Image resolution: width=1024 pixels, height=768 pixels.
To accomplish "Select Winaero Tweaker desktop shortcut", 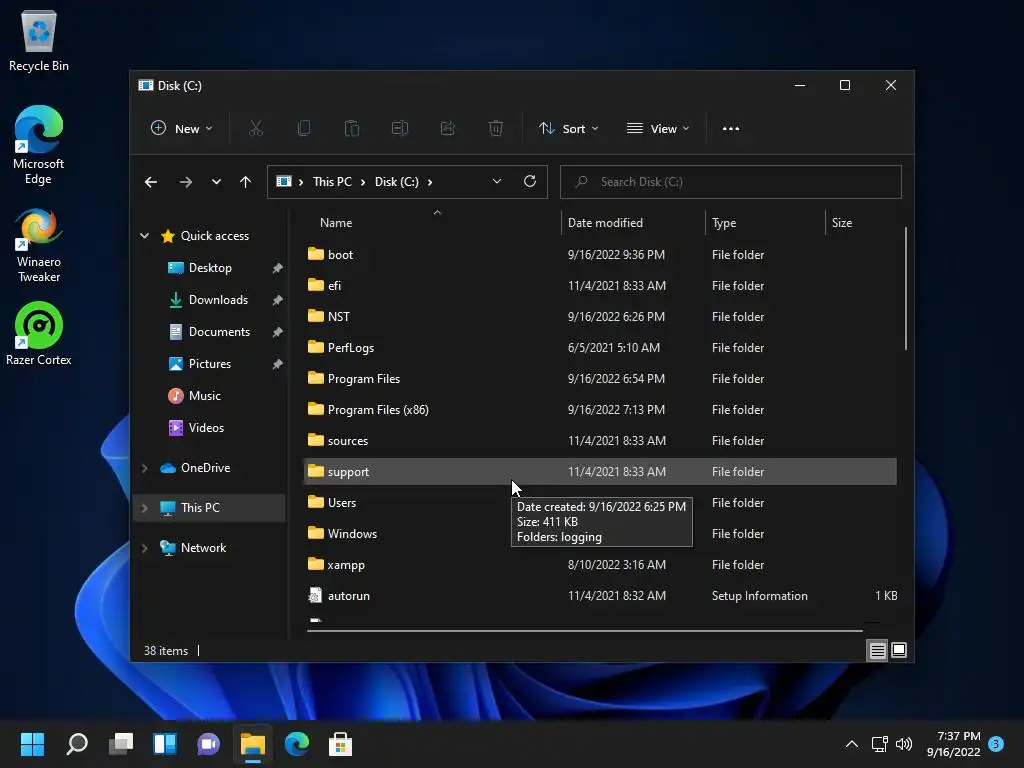I will [39, 246].
